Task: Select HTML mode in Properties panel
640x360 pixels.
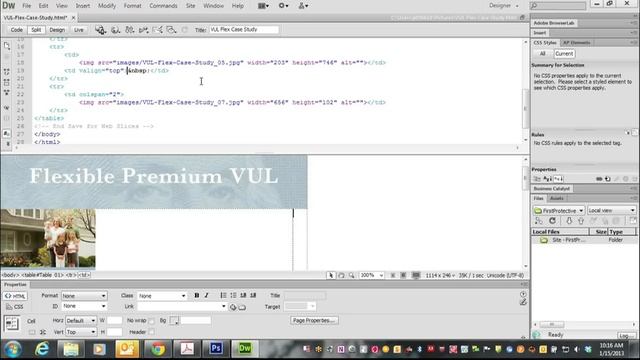Action: point(15,296)
